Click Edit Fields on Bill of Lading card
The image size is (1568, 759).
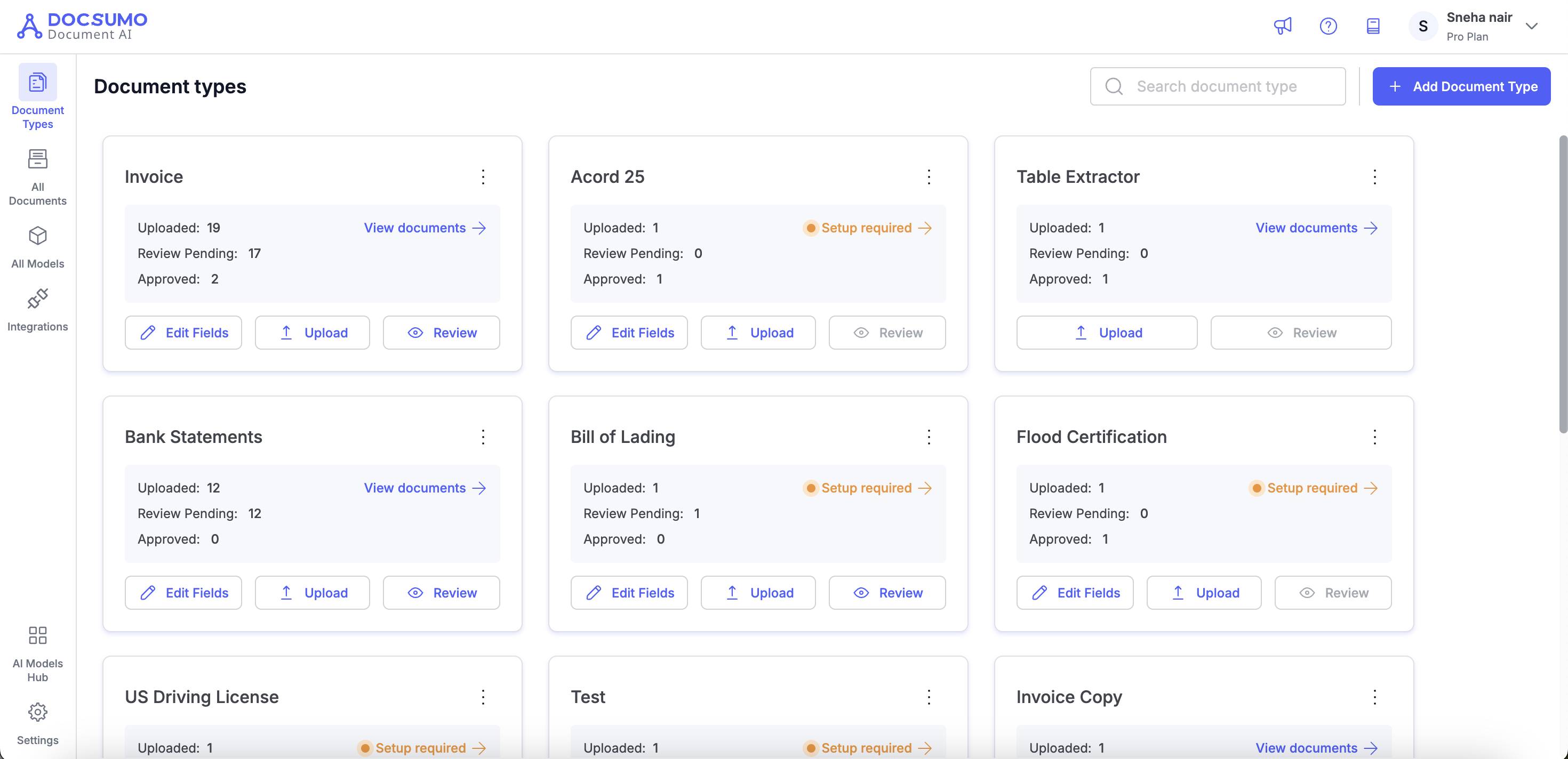click(x=629, y=593)
